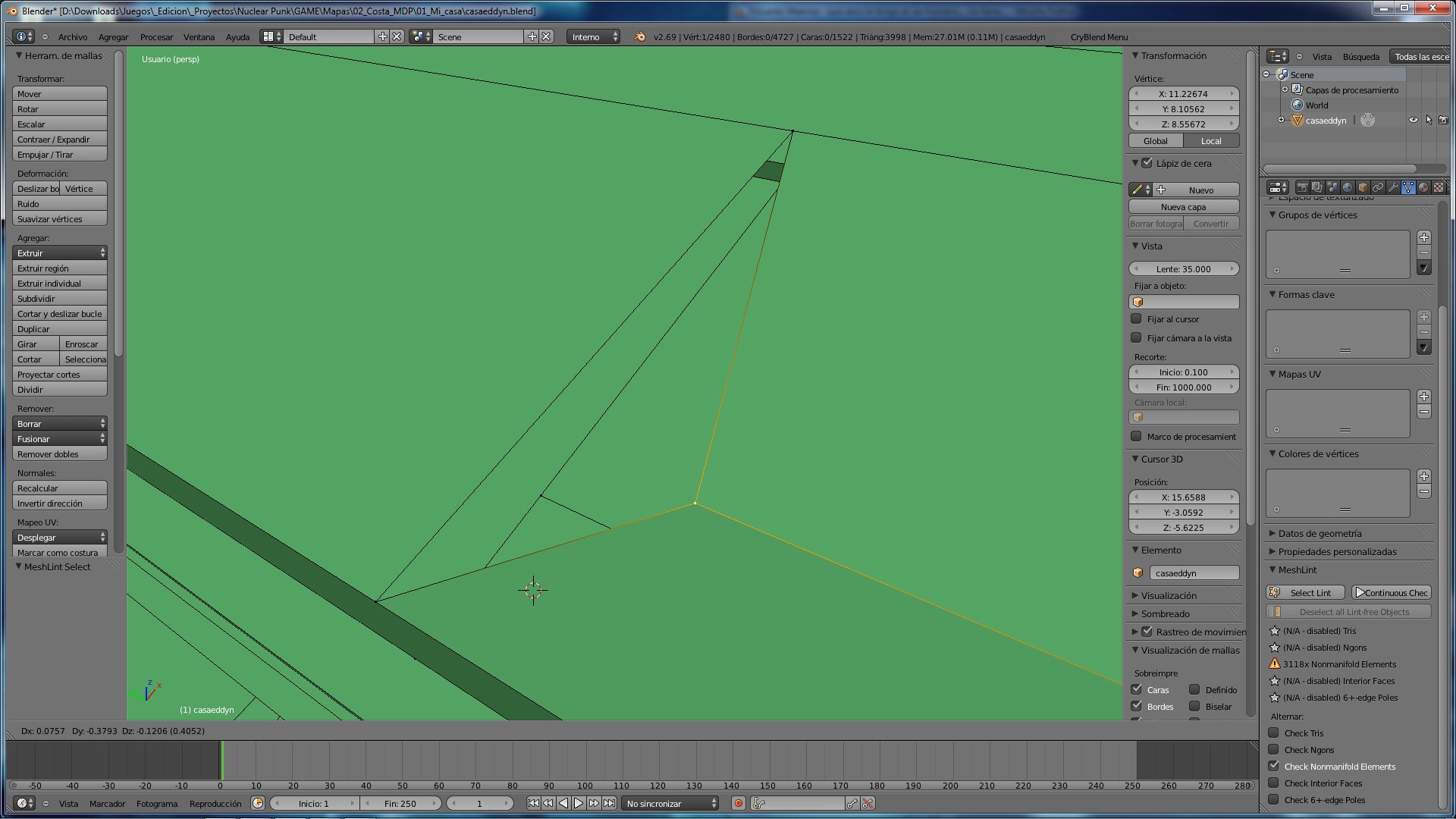Open the Object properties cube tab
The width and height of the screenshot is (1456, 819).
[x=1363, y=187]
